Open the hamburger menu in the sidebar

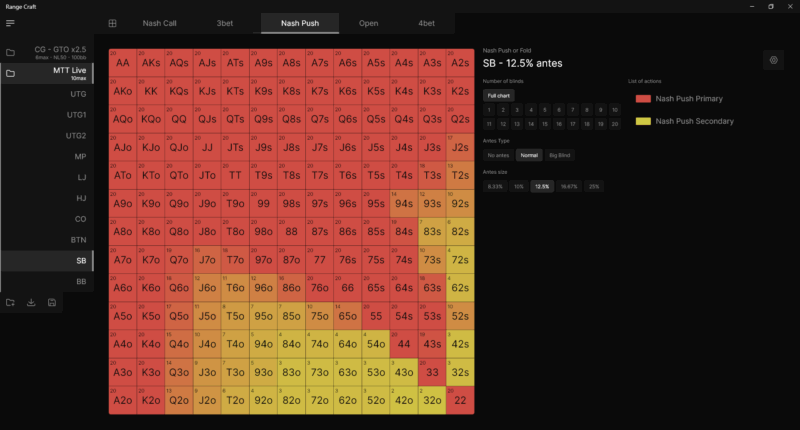pyautogui.click(x=10, y=23)
